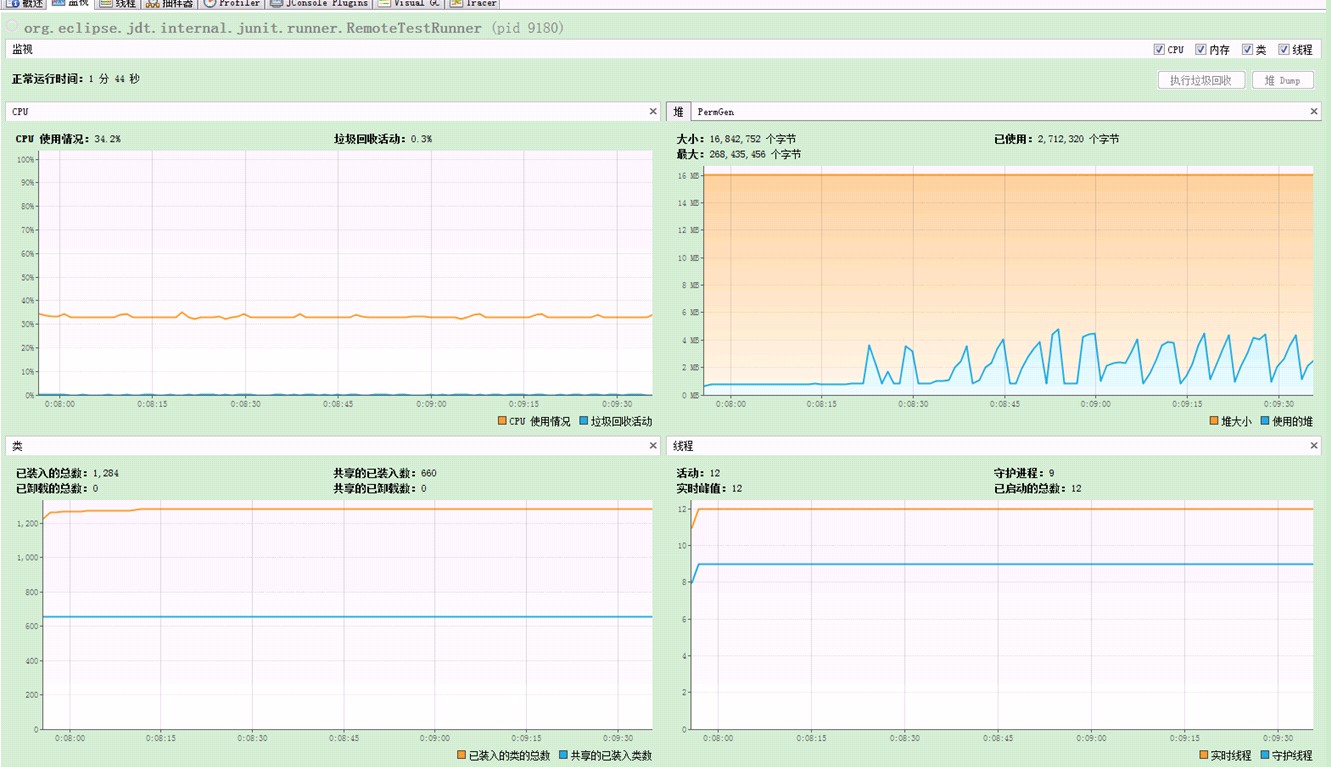This screenshot has height=767, width=1331.
Task: Click the 实时线程 legend swatch
Action: coord(1204,755)
